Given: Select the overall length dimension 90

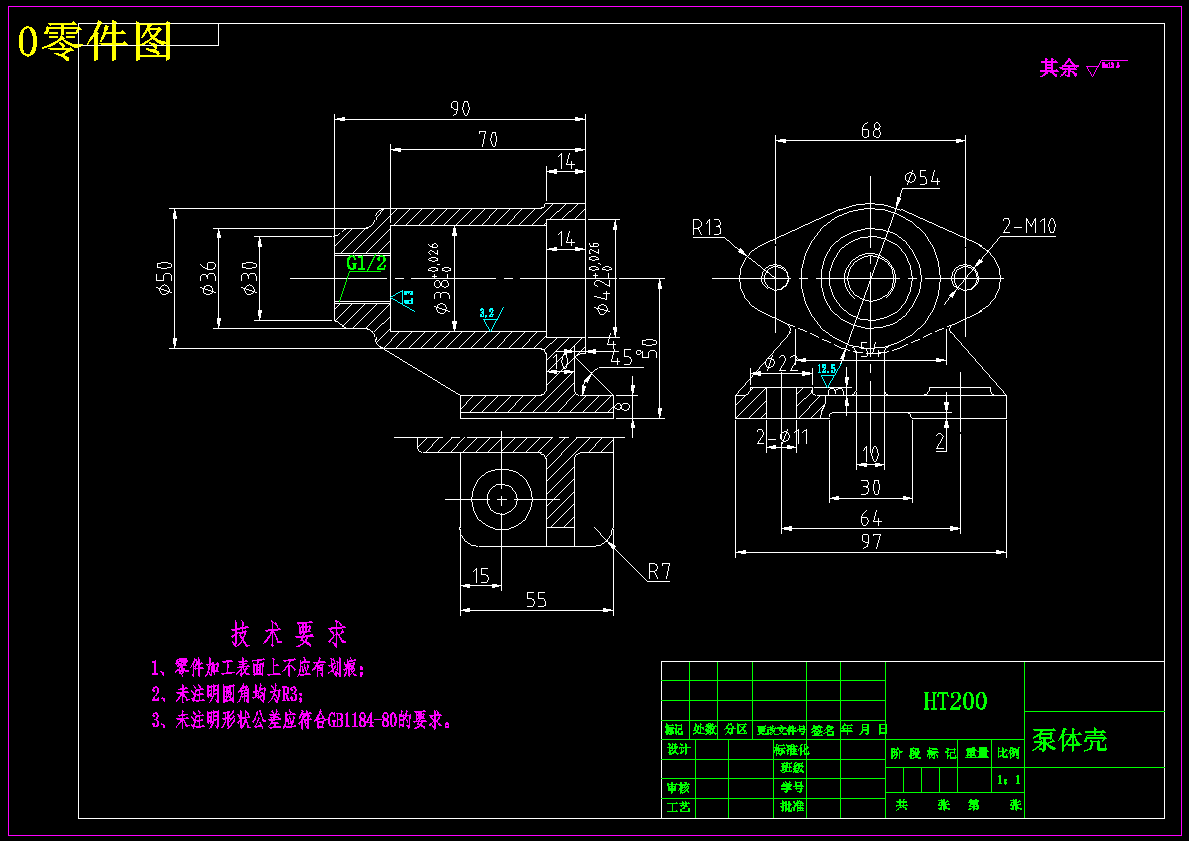Looking at the screenshot, I should point(460,108).
